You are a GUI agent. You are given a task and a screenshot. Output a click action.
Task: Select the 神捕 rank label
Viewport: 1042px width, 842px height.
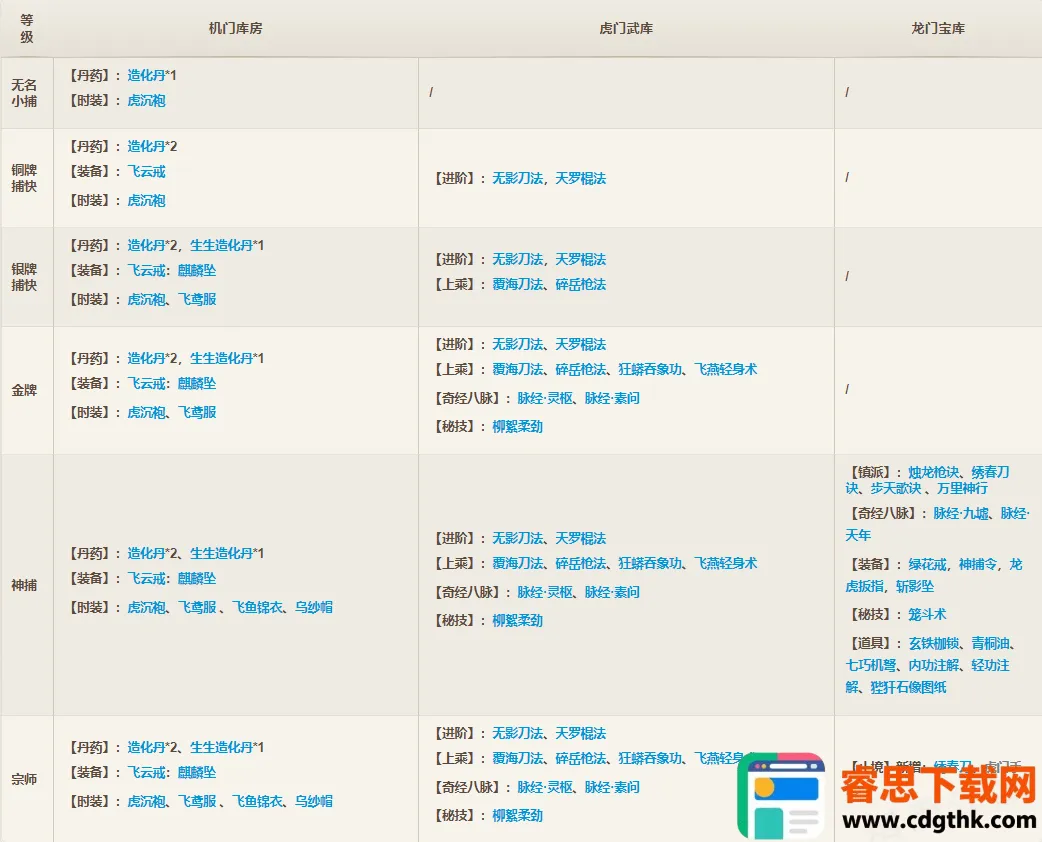tap(24, 585)
